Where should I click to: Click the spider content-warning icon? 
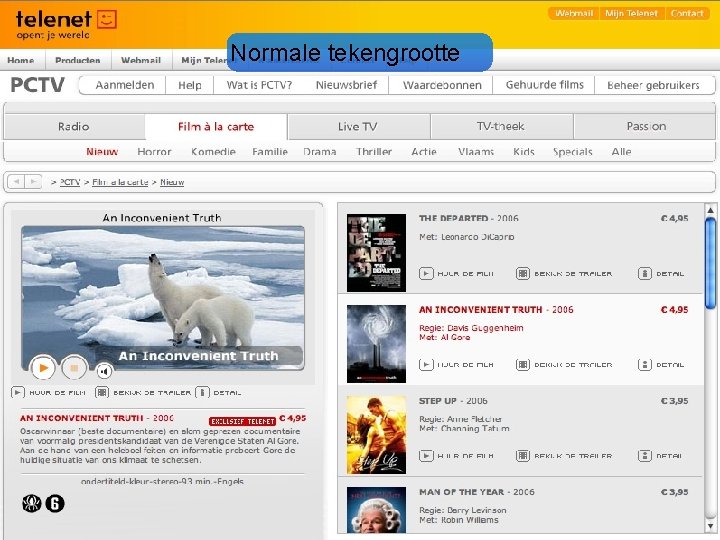[x=32, y=504]
